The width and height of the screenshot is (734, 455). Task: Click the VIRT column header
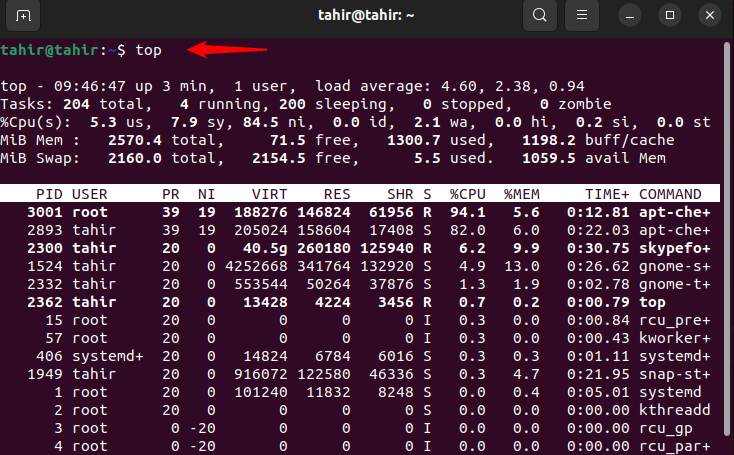pos(269,194)
